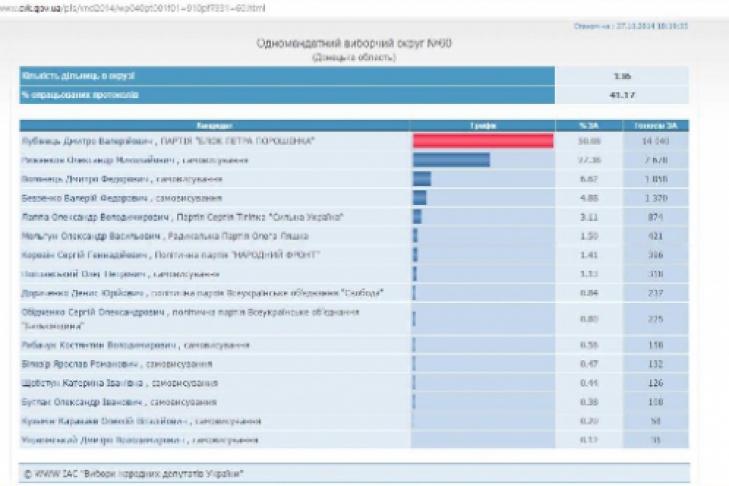Select the Лубінець Дмитро Валерійович row
The image size is (729, 486).
coord(168,141)
